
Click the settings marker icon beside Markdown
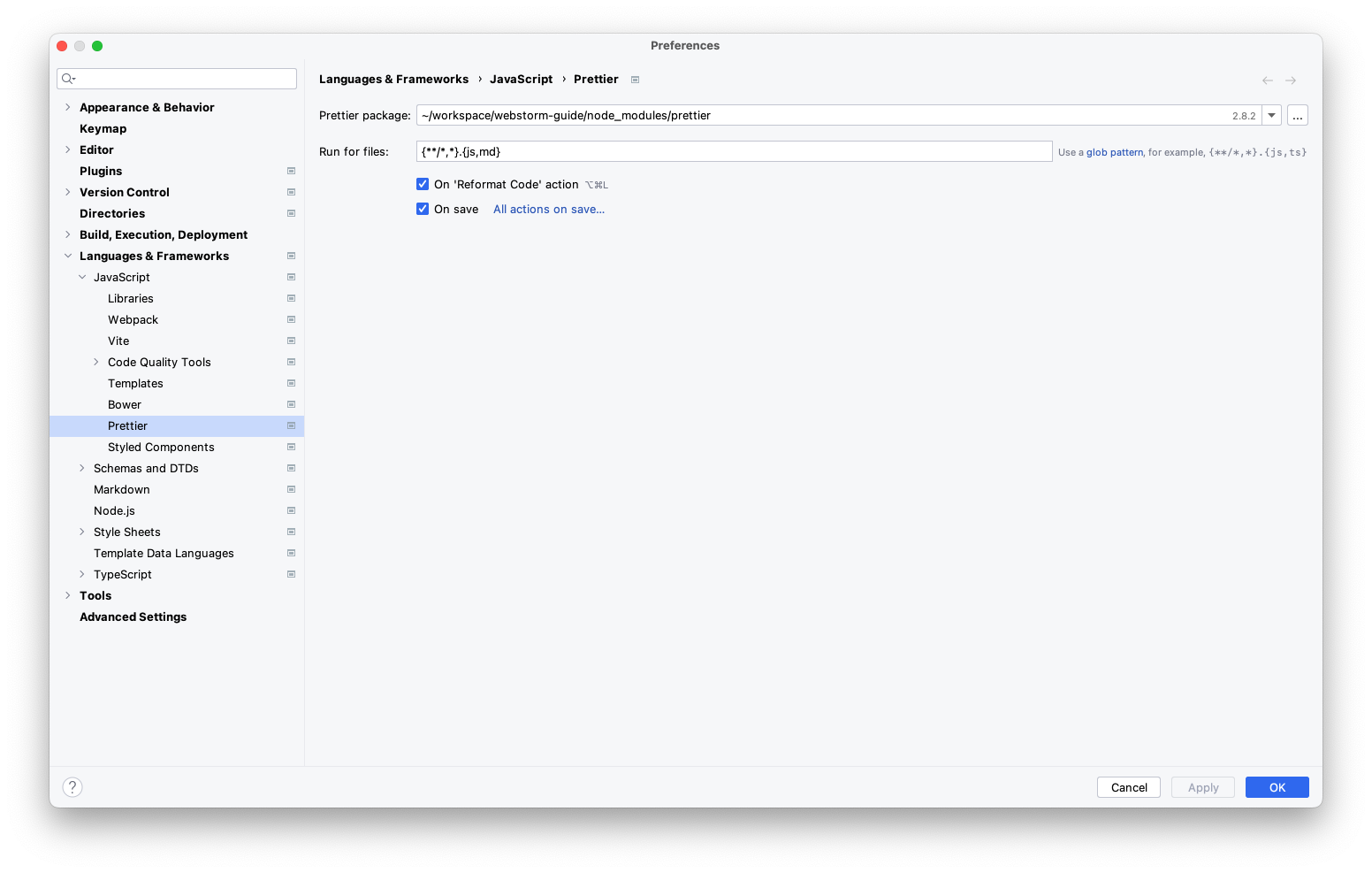pos(291,489)
